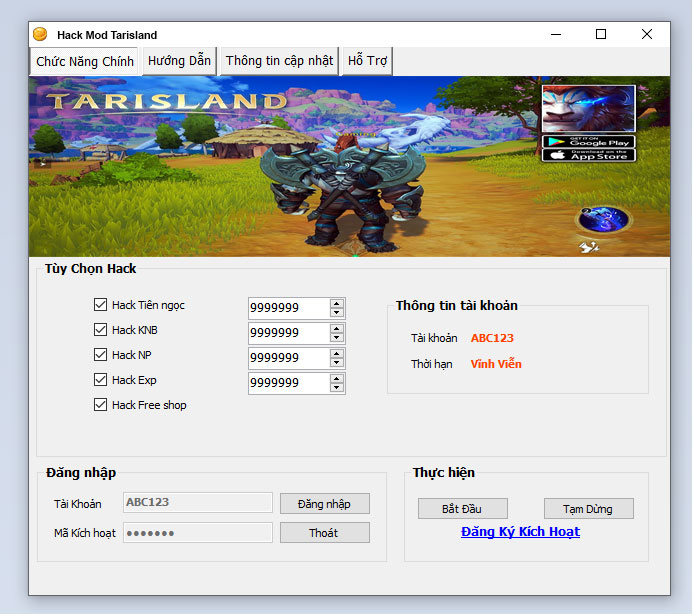The height and width of the screenshot is (616, 693).
Task: Click the blue-faced character thumbnail in banner
Action: click(x=589, y=109)
